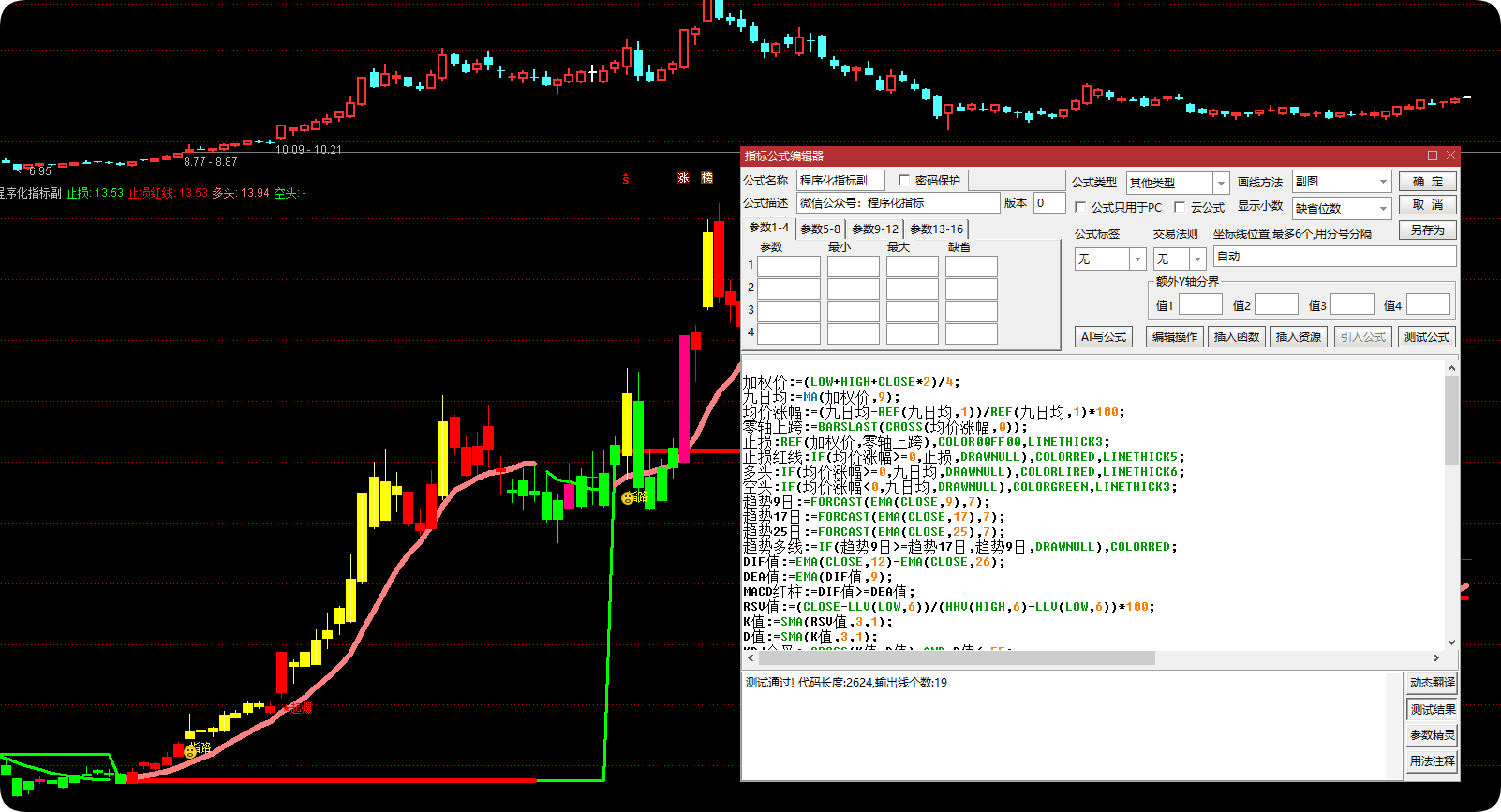The image size is (1501, 812).
Task: Open the 参数精灵 panel
Action: pyautogui.click(x=1433, y=735)
